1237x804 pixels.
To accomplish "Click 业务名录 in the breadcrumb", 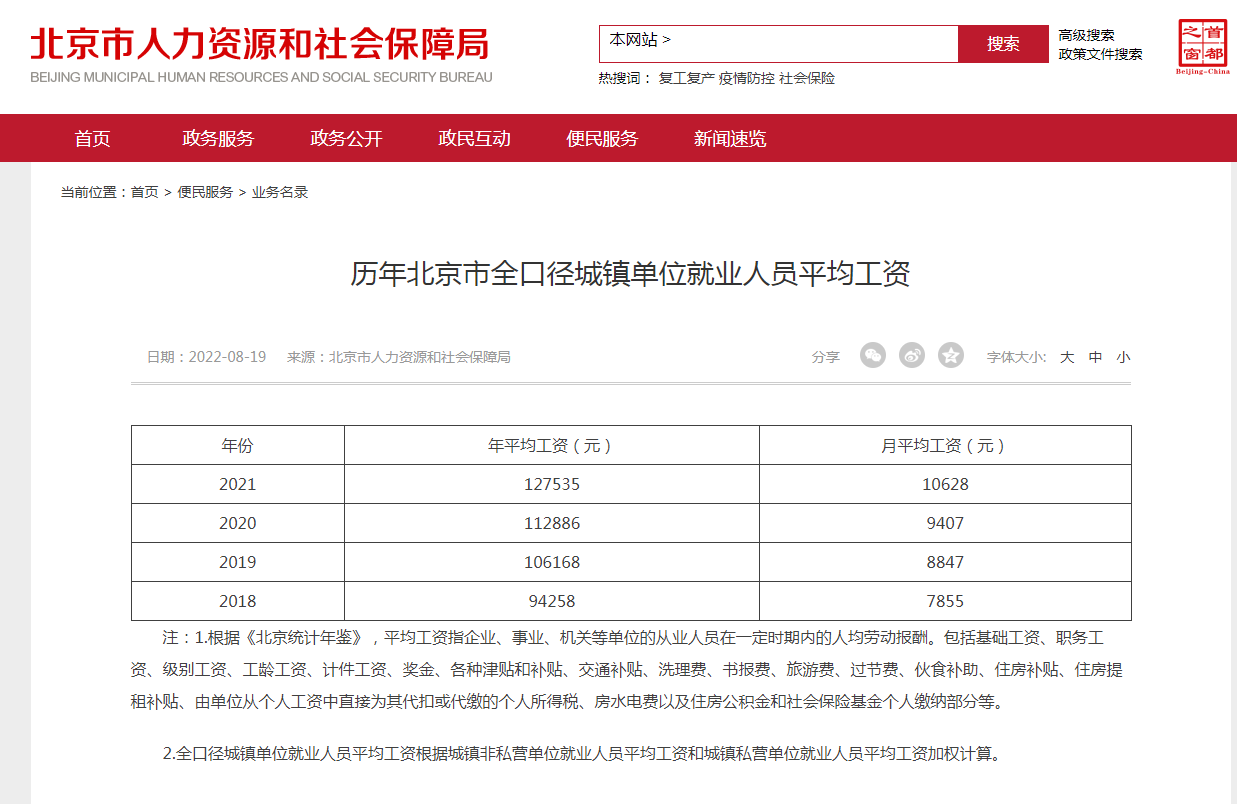I will click(x=279, y=192).
